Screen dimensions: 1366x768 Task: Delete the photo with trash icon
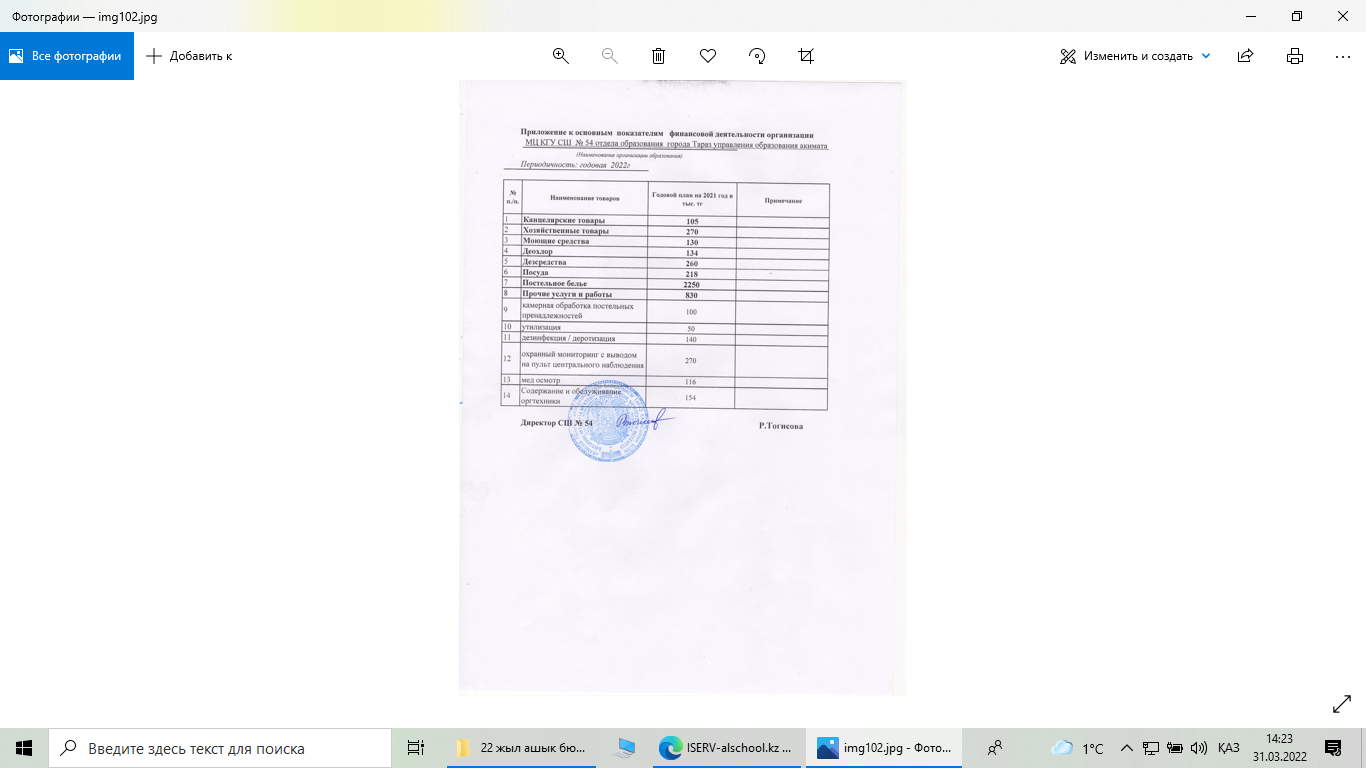tap(659, 56)
